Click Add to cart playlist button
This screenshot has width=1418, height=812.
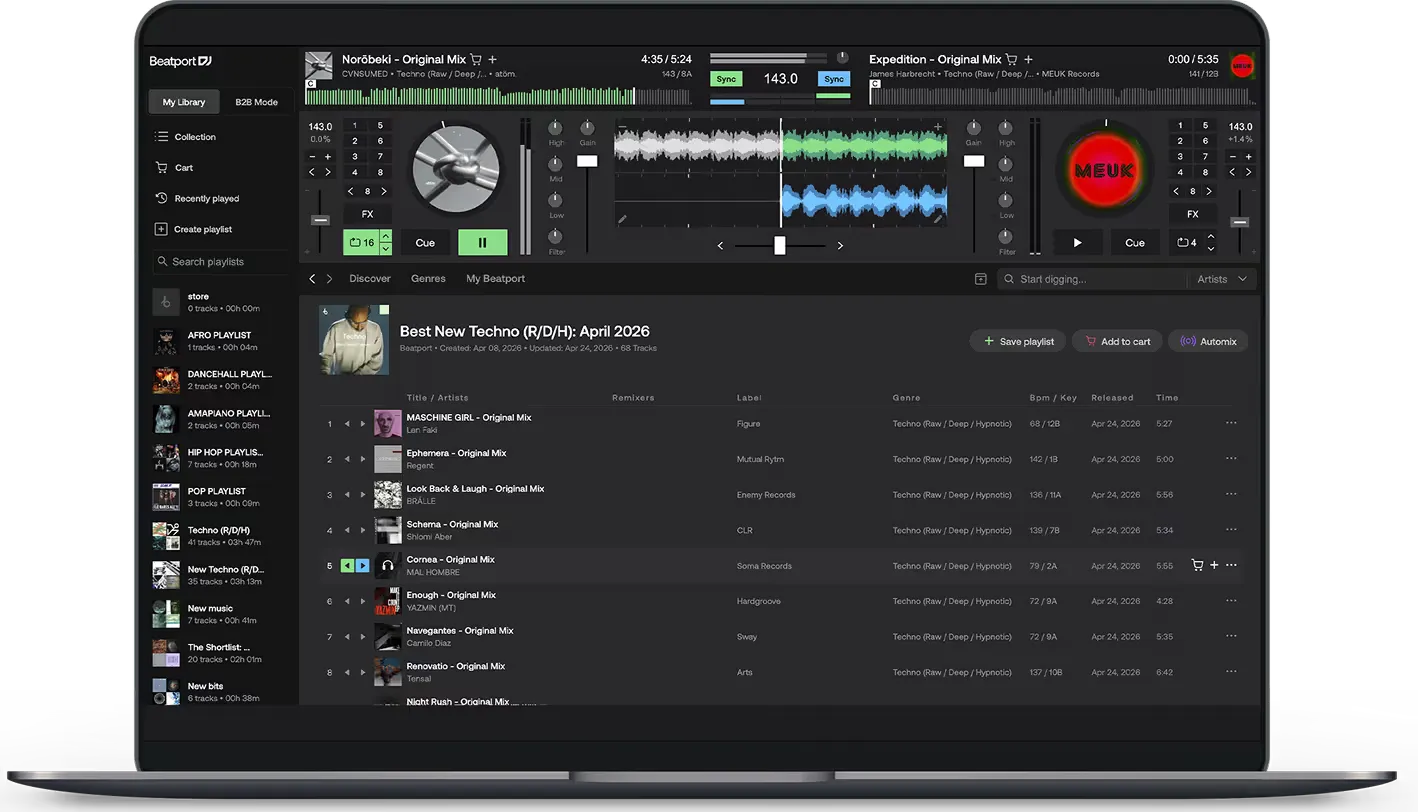pos(1117,341)
